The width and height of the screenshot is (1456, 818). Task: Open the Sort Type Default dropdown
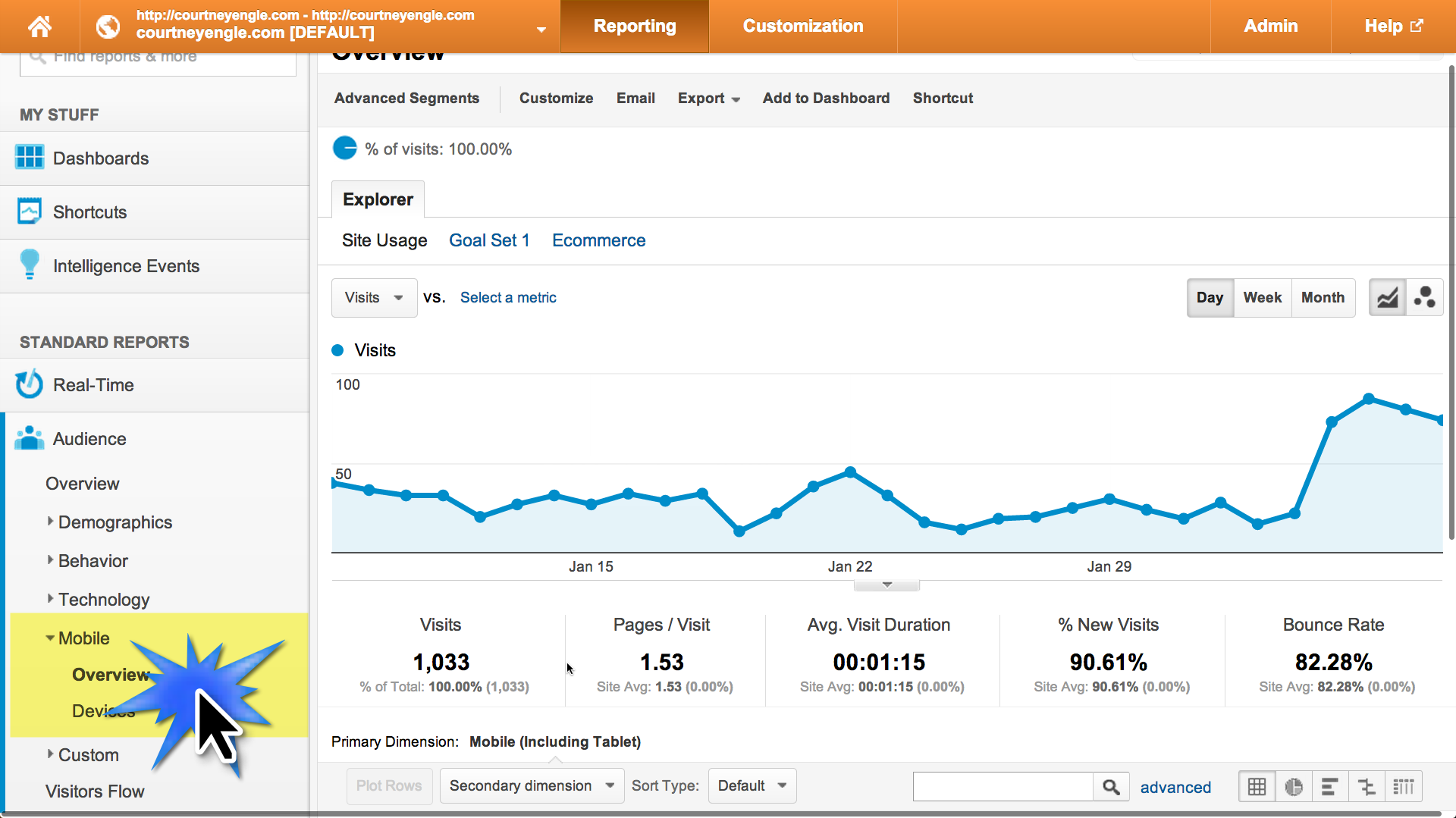click(x=752, y=786)
